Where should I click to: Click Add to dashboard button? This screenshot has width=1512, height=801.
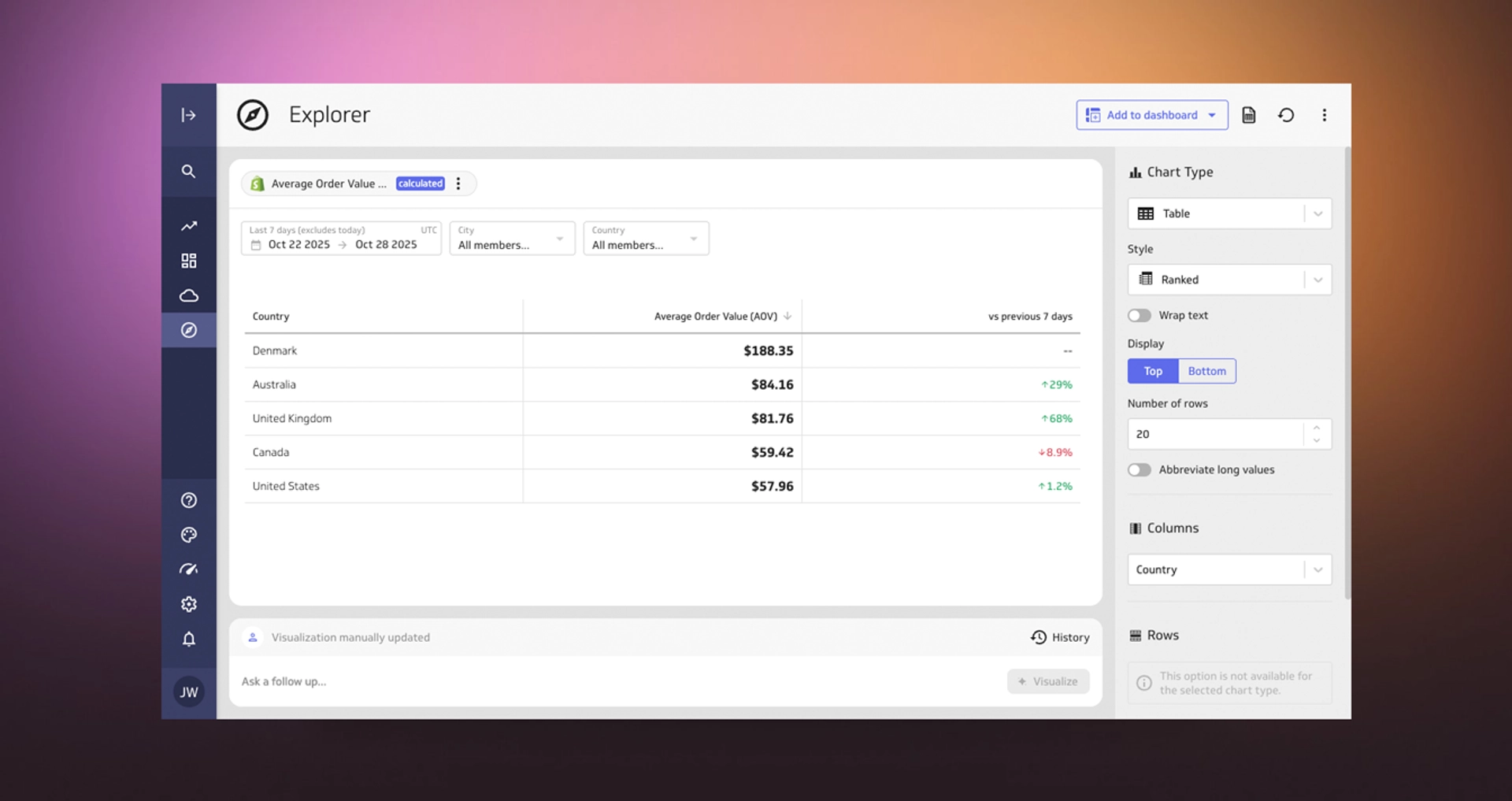[x=1143, y=115]
